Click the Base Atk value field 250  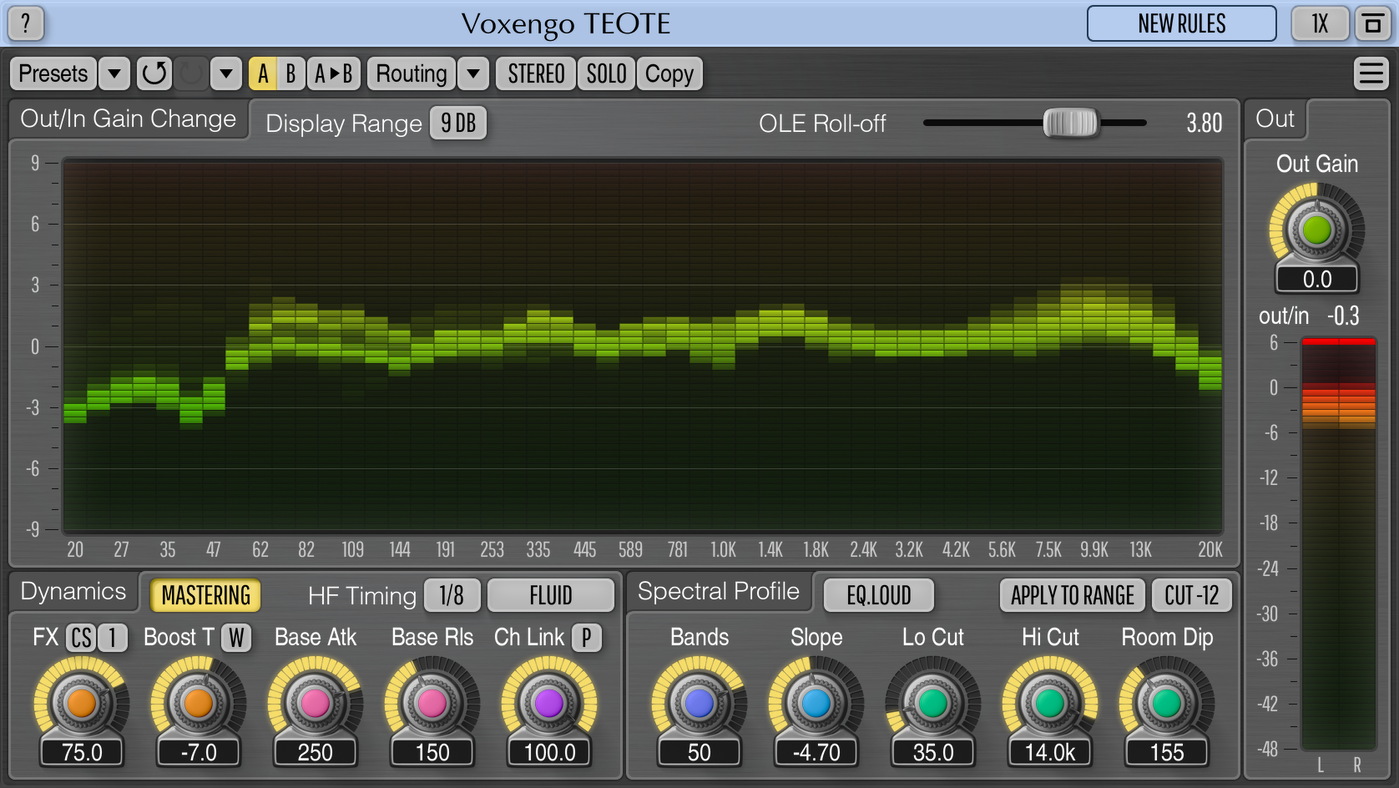click(x=315, y=752)
